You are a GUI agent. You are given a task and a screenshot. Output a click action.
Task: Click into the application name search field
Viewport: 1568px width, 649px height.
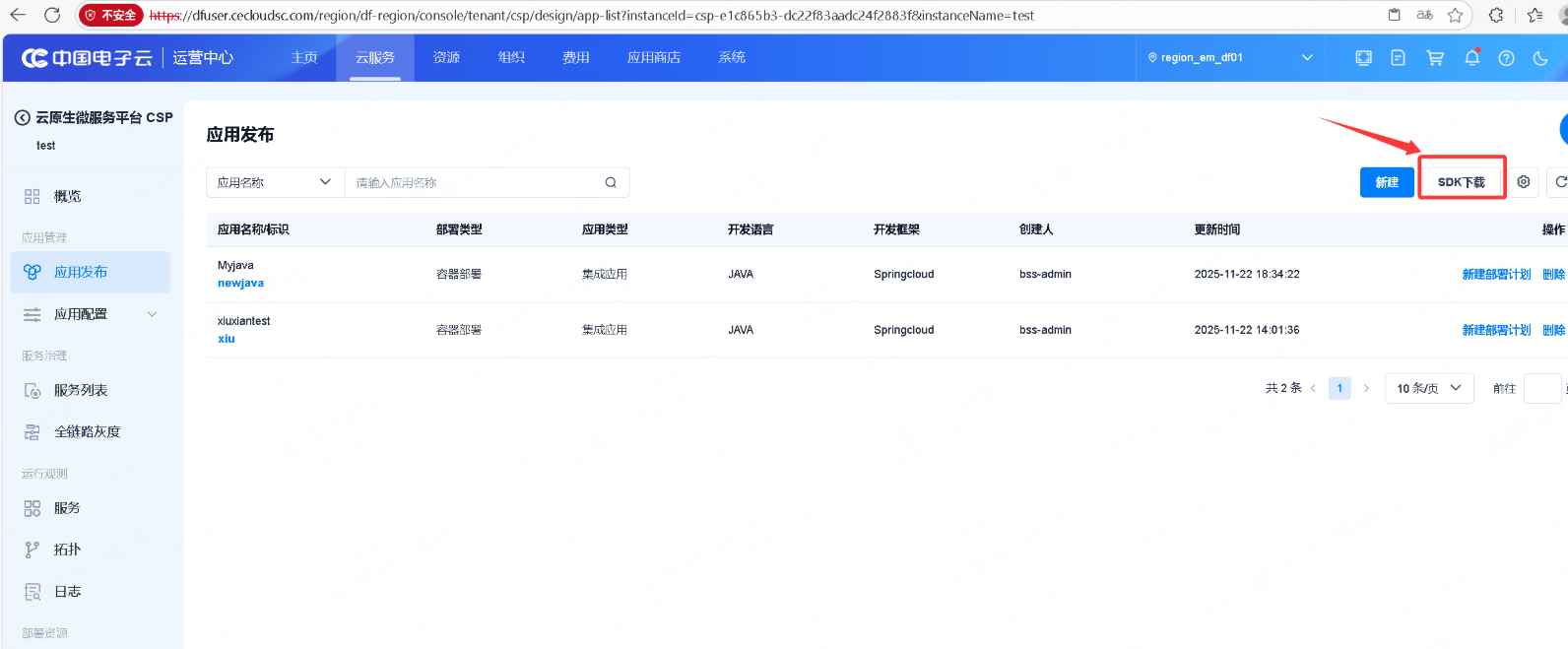(473, 182)
